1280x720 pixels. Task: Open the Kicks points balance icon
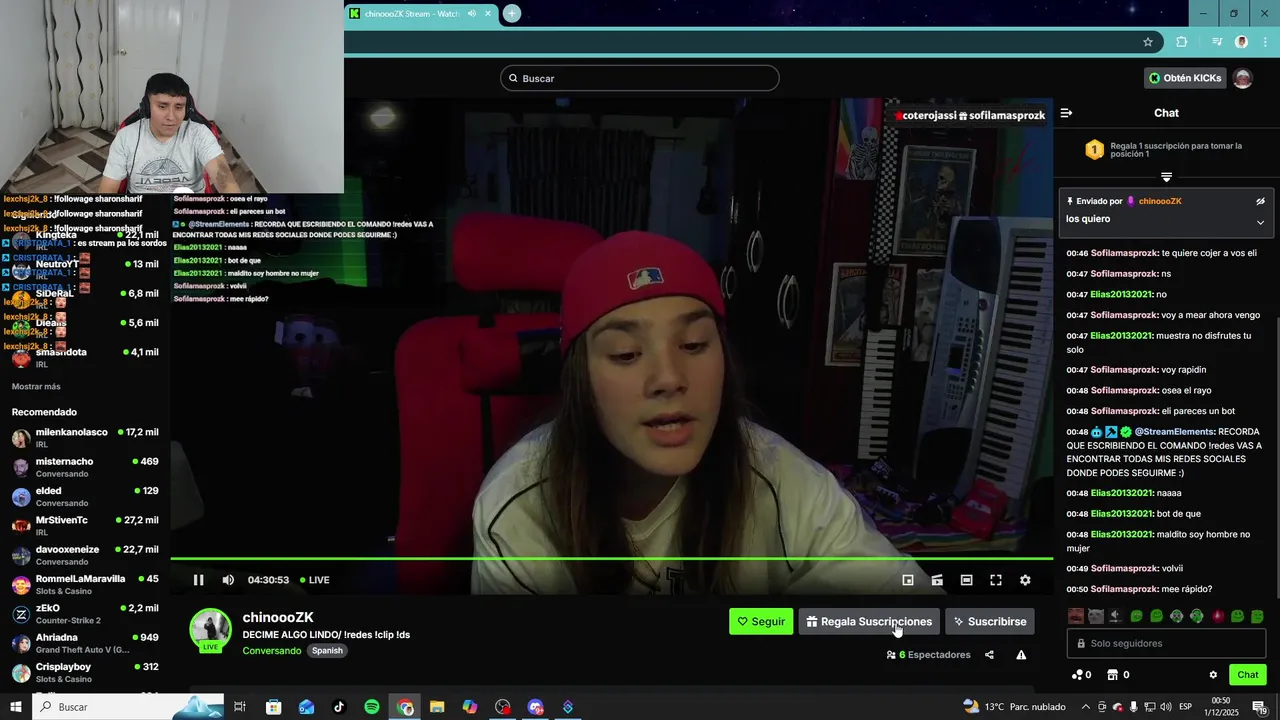1081,675
